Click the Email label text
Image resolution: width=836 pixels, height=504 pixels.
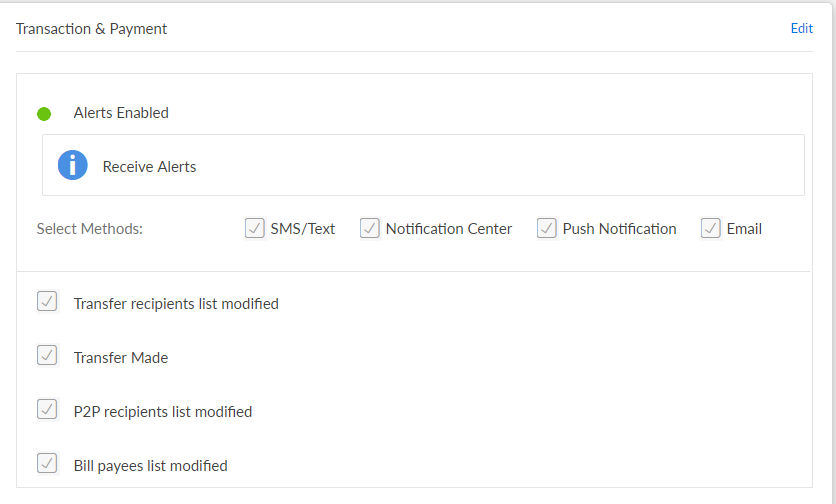(x=744, y=229)
